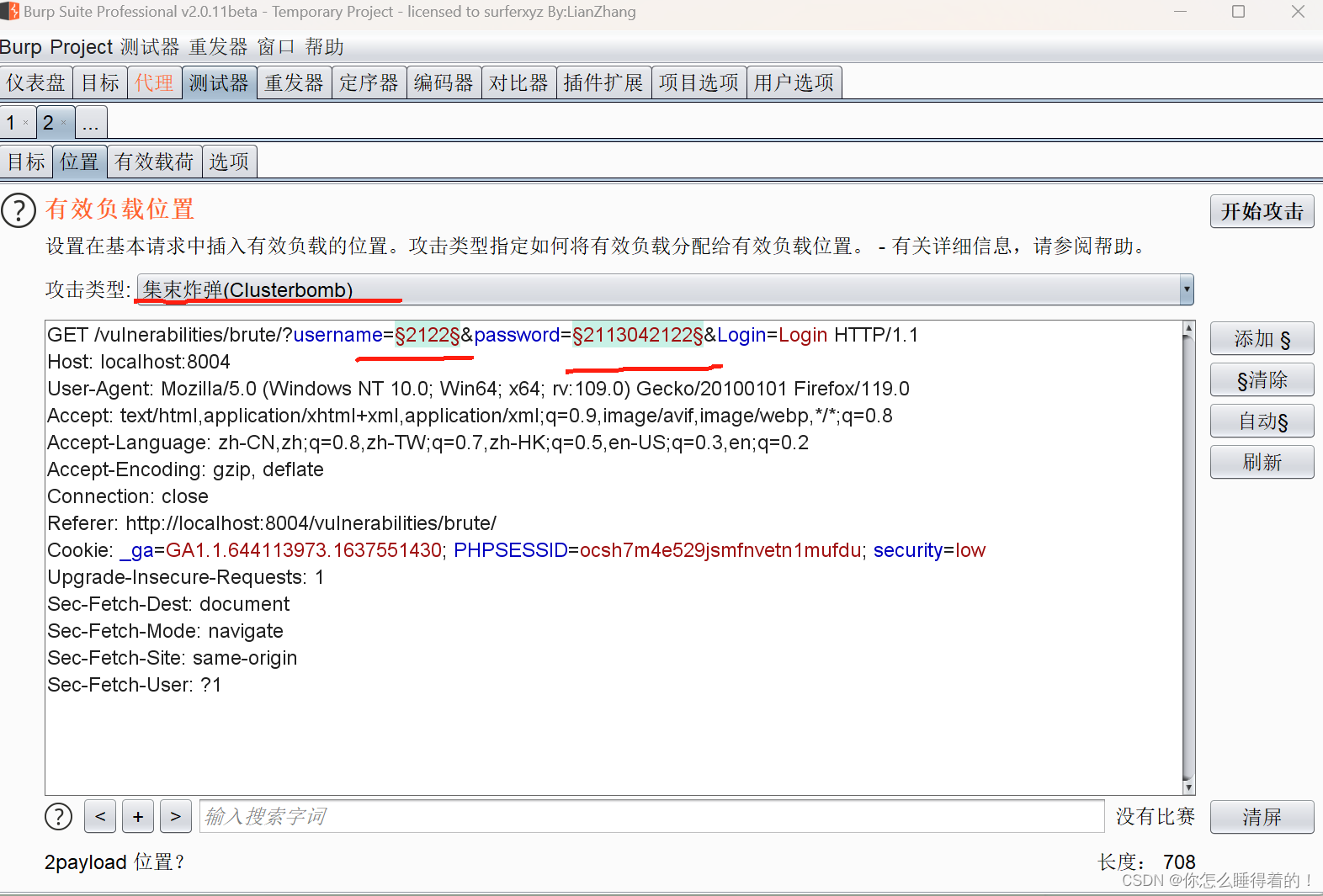Select the 位置 sub-tab
The image size is (1323, 896).
pyautogui.click(x=79, y=162)
